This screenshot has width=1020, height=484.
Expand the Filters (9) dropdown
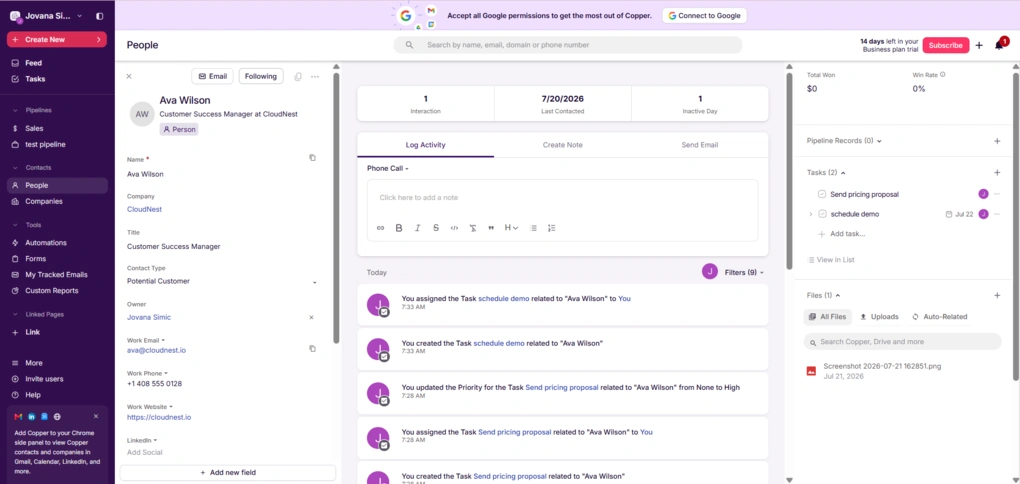point(744,273)
